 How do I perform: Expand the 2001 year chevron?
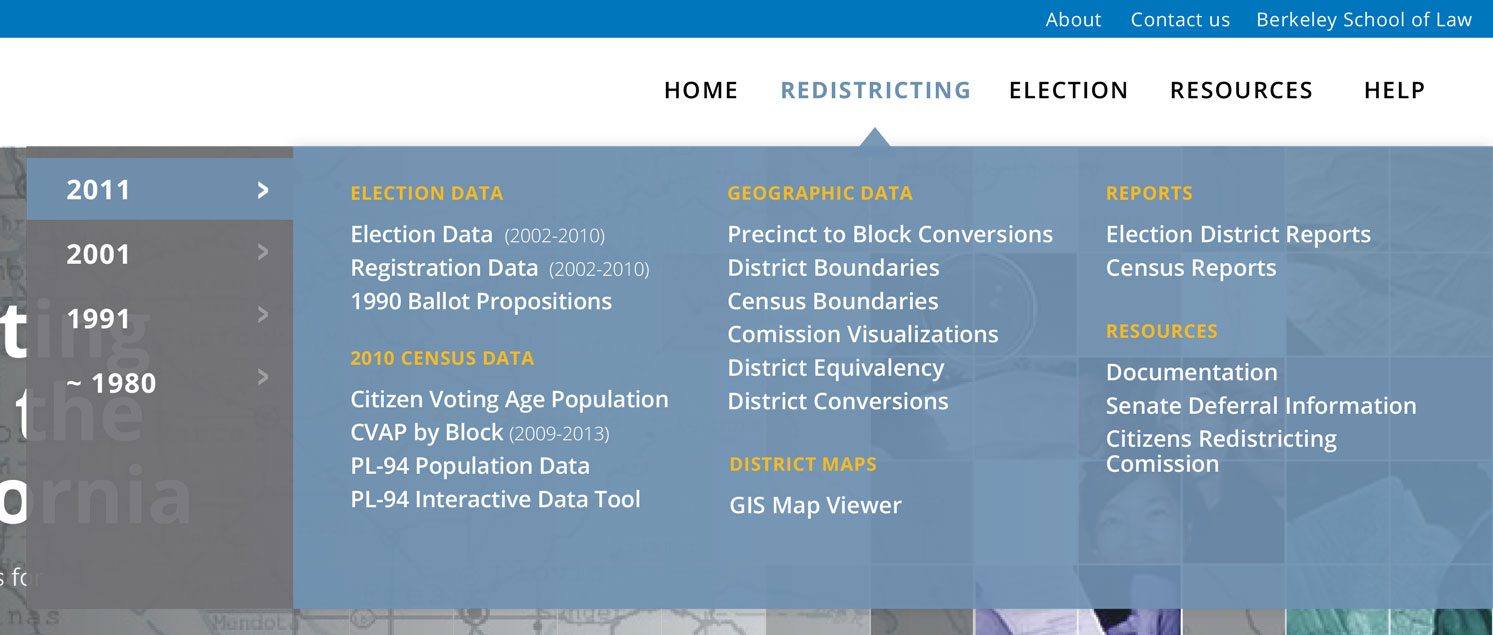pyautogui.click(x=263, y=252)
